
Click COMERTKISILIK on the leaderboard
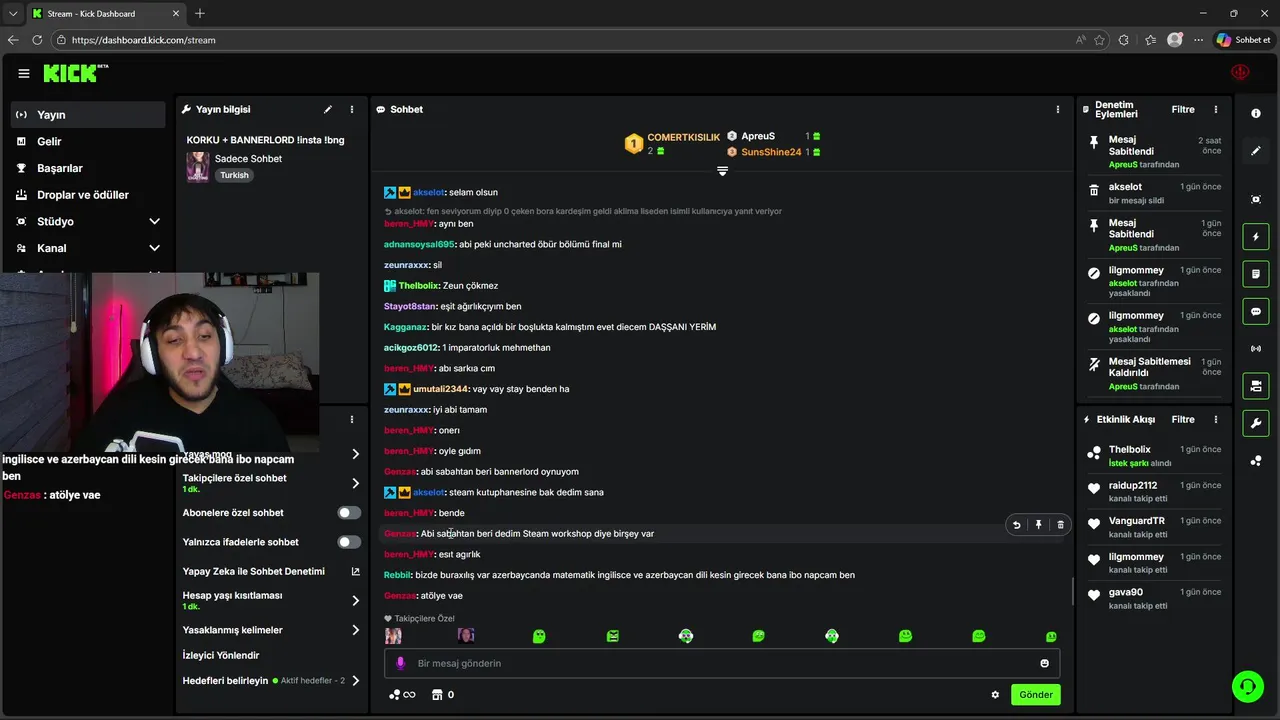[683, 137]
